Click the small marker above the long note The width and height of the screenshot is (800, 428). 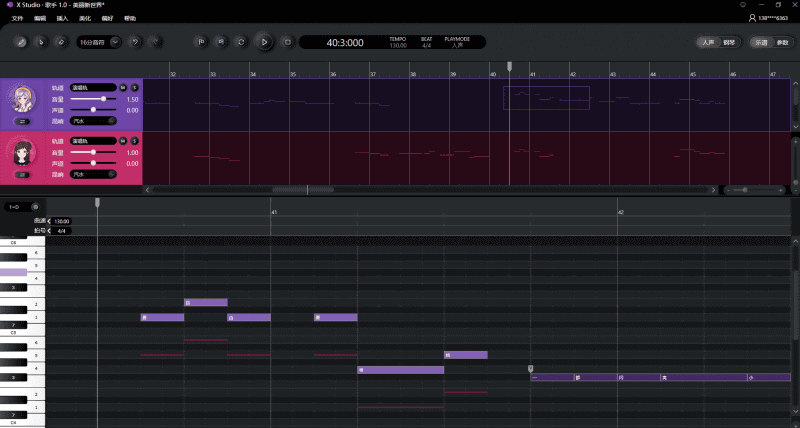pyautogui.click(x=531, y=368)
